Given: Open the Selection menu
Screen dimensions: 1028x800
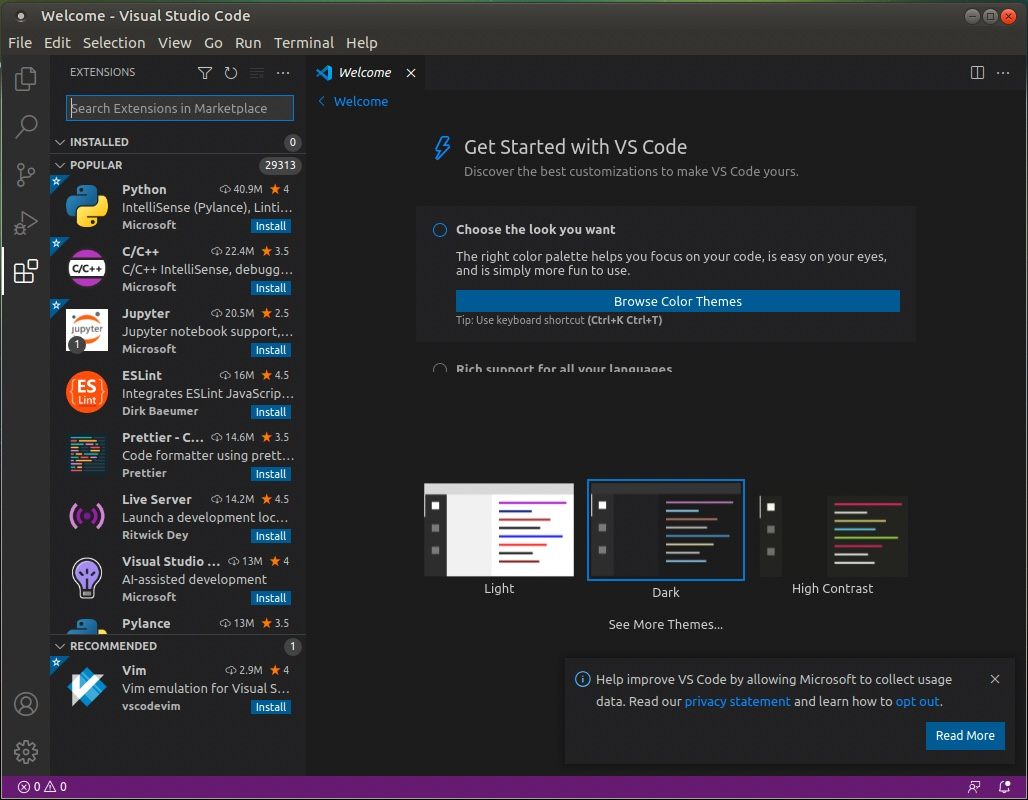Looking at the screenshot, I should pos(113,43).
